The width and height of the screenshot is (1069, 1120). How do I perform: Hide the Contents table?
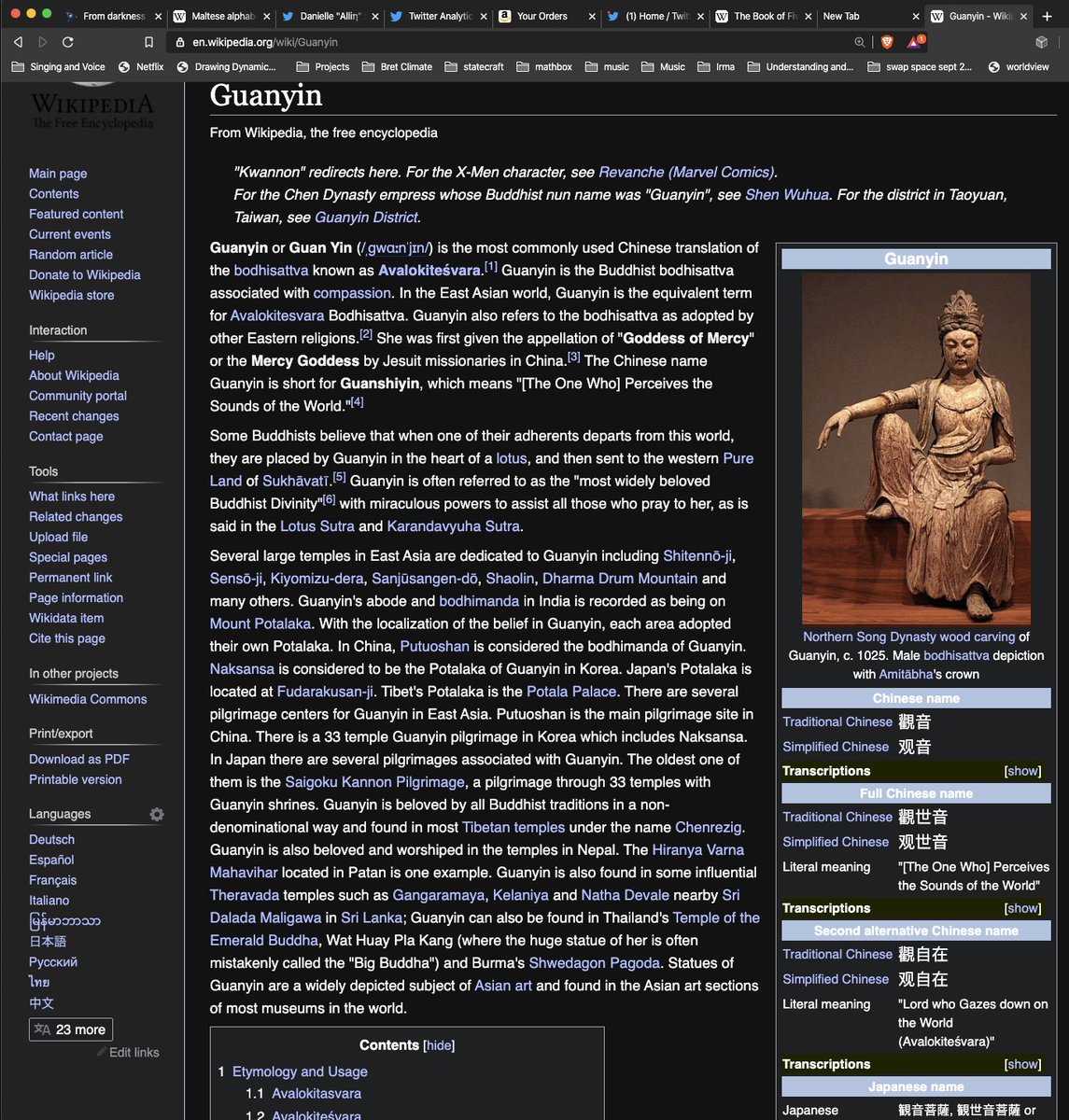(439, 1045)
